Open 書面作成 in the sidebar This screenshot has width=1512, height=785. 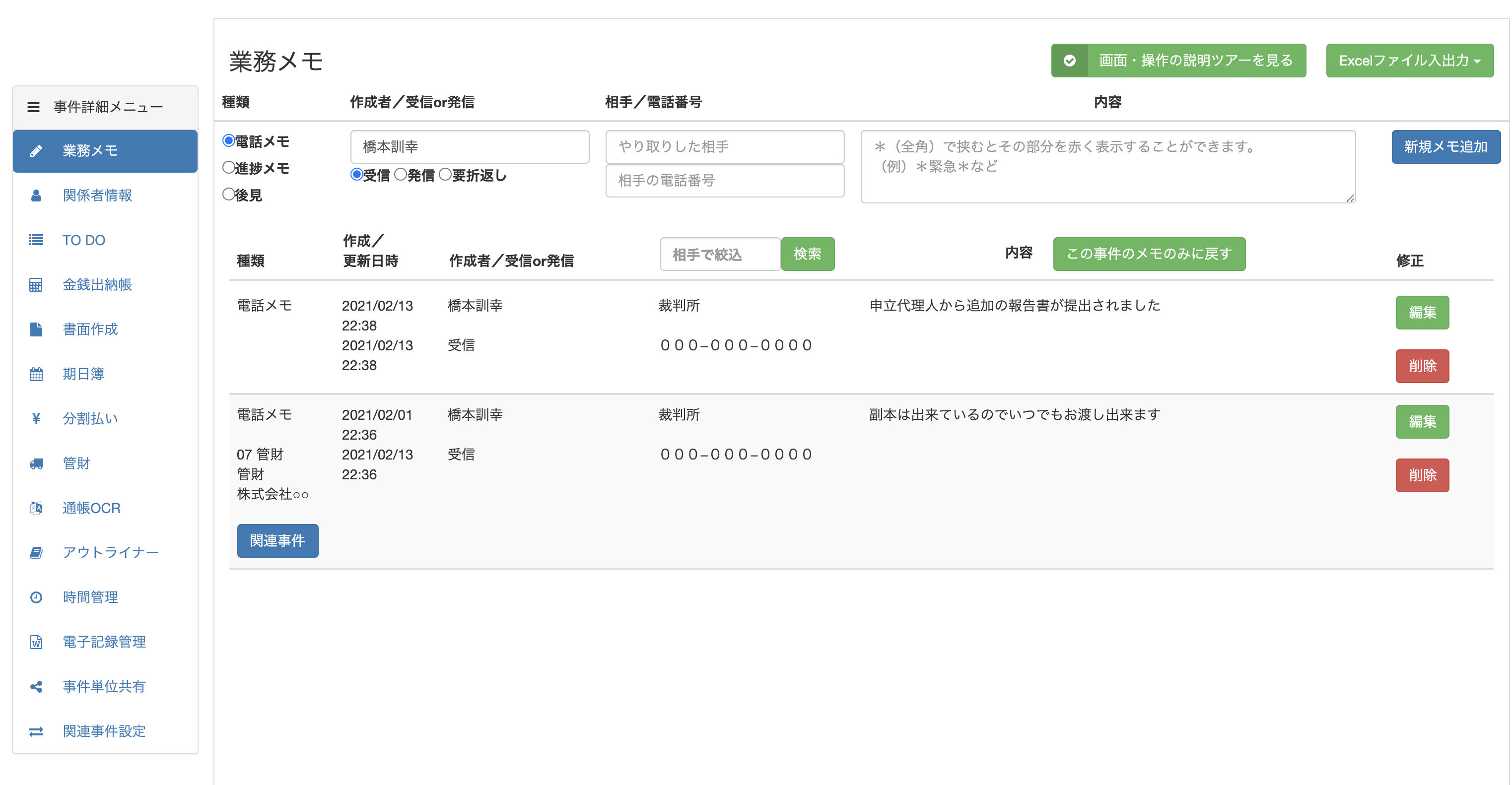[x=90, y=329]
